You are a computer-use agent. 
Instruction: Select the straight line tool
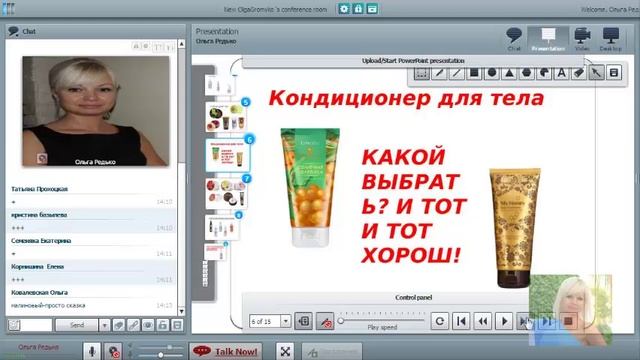click(x=457, y=73)
